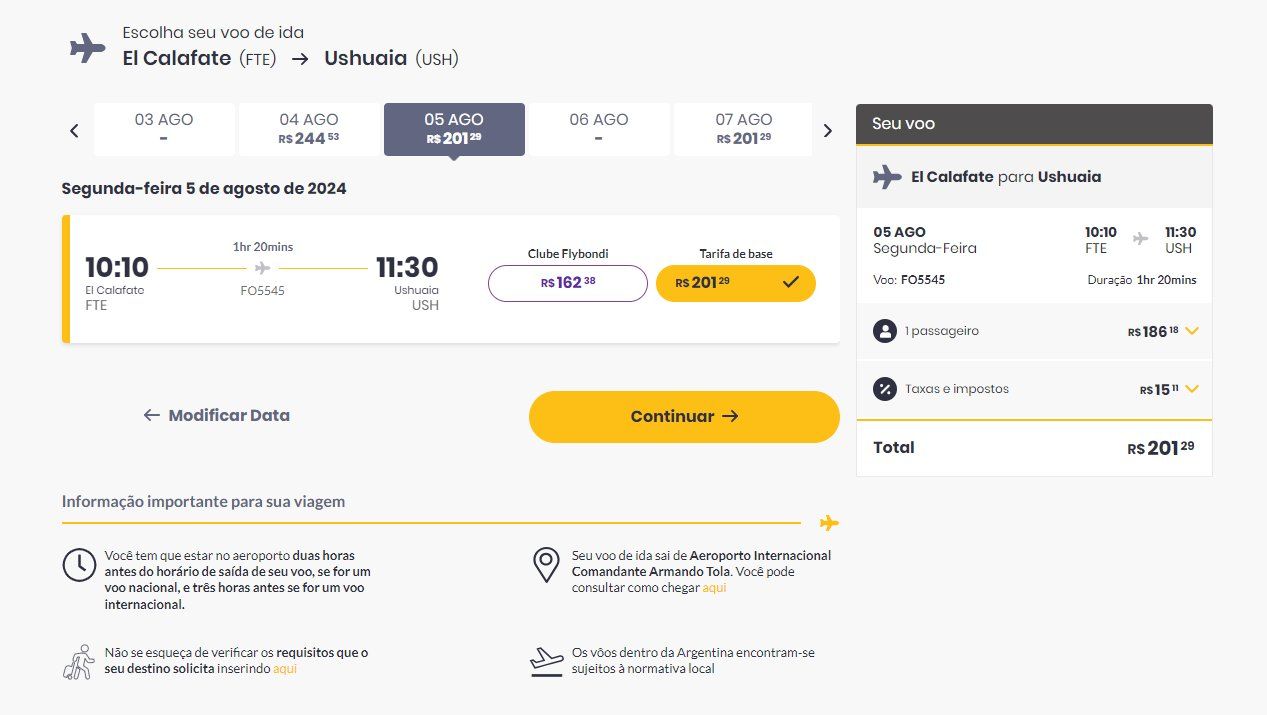Open the 'aqui' link for airport directions
The height and width of the screenshot is (715, 1267).
click(714, 588)
